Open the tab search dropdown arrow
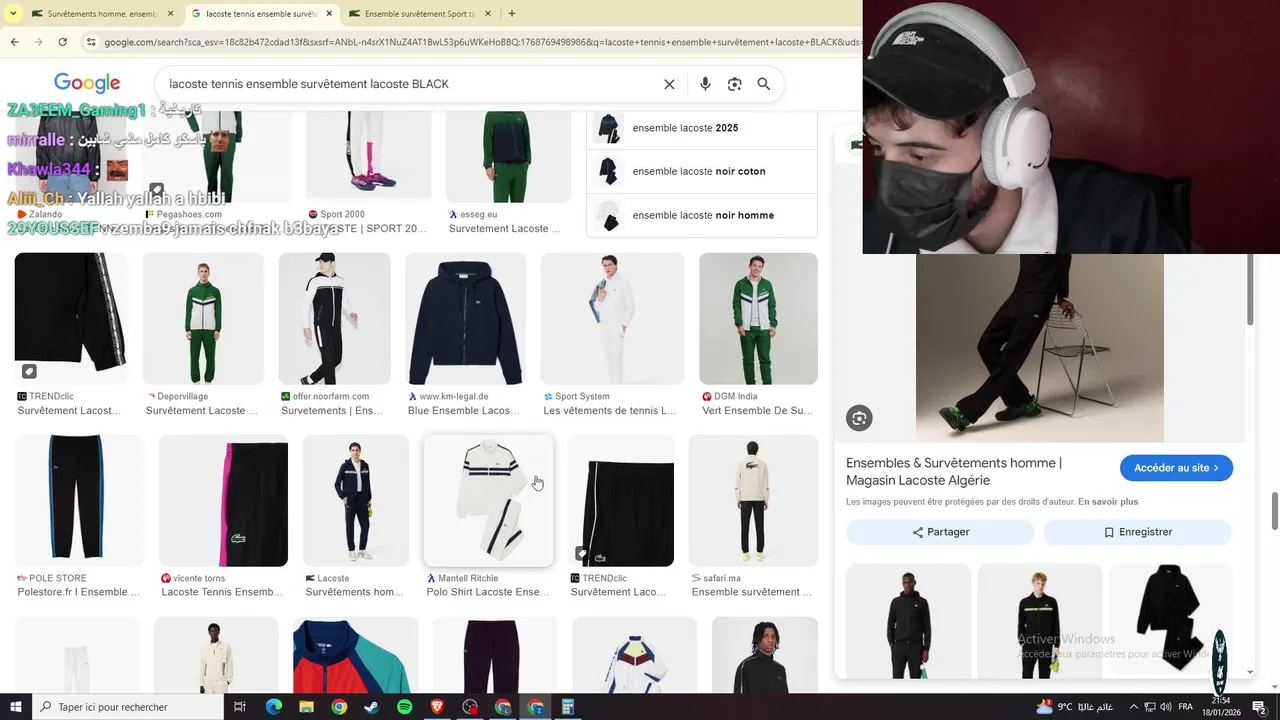Screen dimensions: 1280x720 (x=13, y=14)
